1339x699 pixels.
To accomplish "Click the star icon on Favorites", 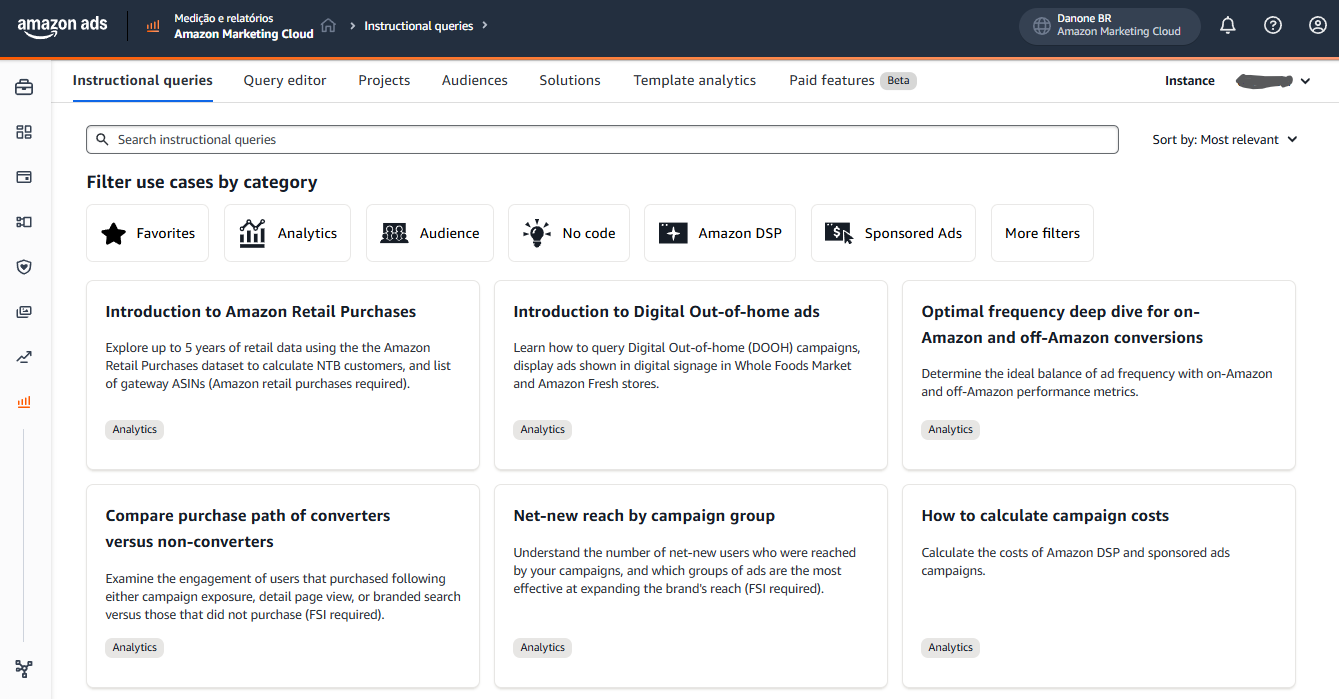I will [114, 234].
